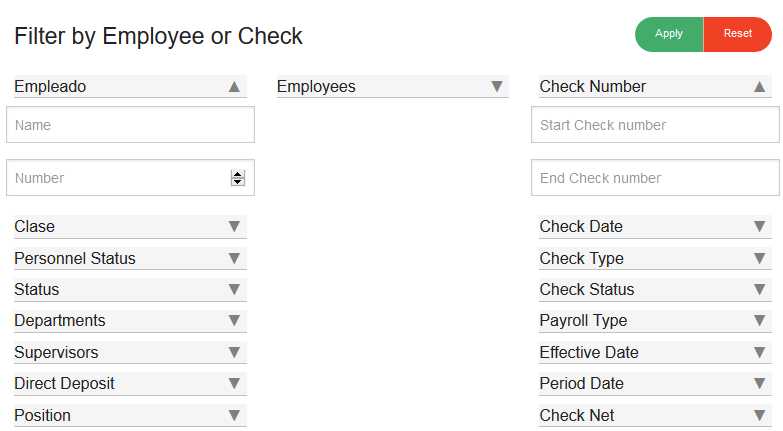Image resolution: width=783 pixels, height=431 pixels.
Task: Focus the Start Check number field
Action: [x=655, y=125]
